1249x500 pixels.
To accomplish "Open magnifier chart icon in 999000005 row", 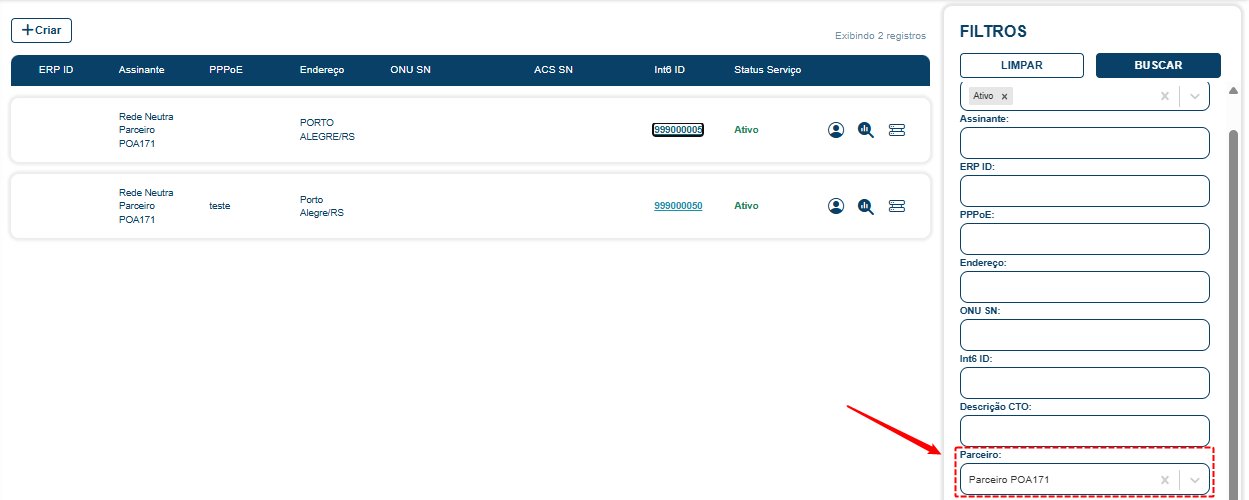I will [x=866, y=130].
